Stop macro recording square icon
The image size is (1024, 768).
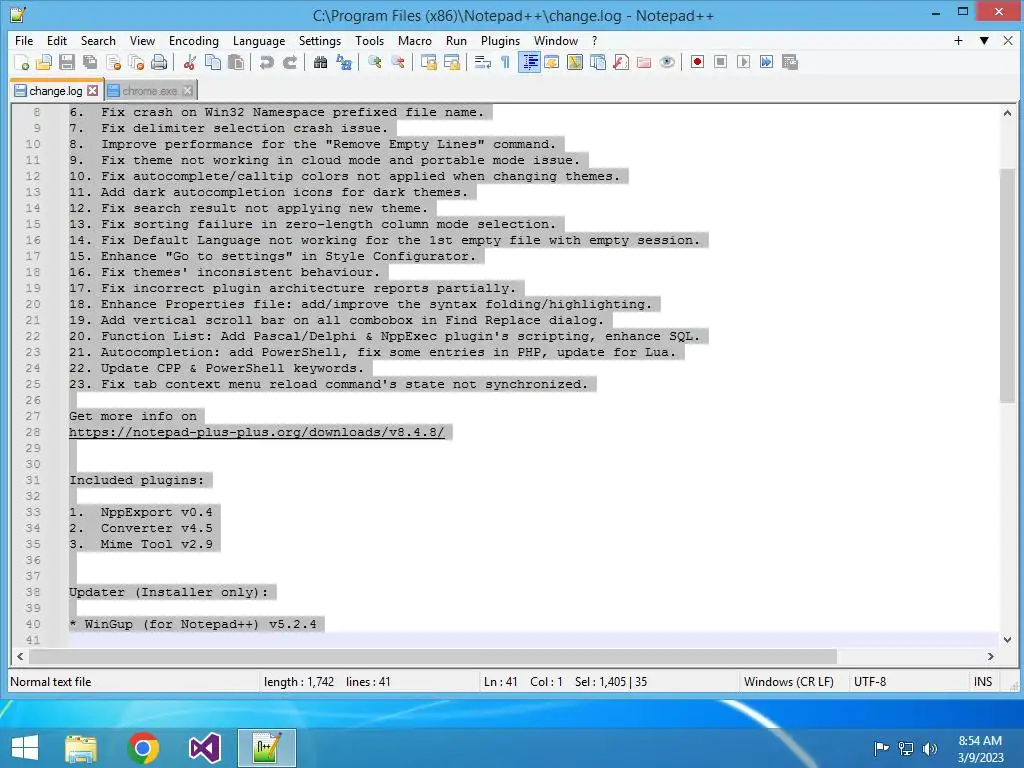[720, 62]
